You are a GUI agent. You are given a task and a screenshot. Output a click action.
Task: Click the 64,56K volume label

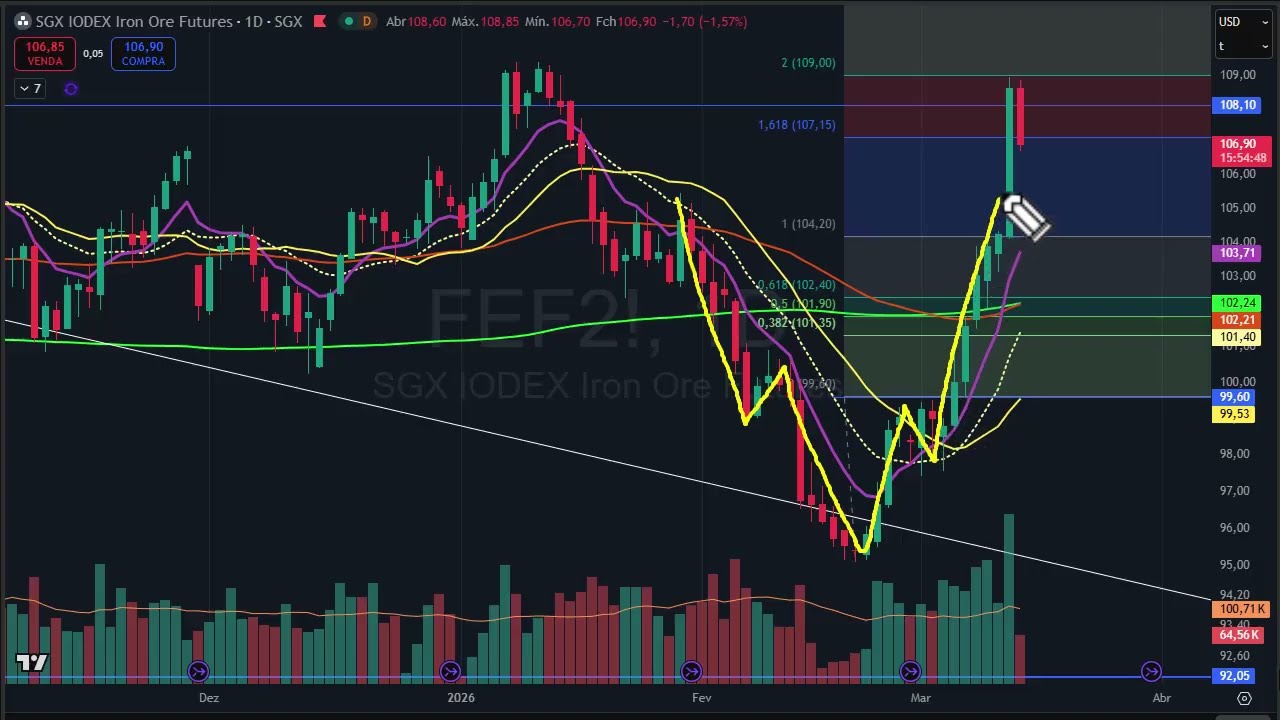[x=1239, y=635]
